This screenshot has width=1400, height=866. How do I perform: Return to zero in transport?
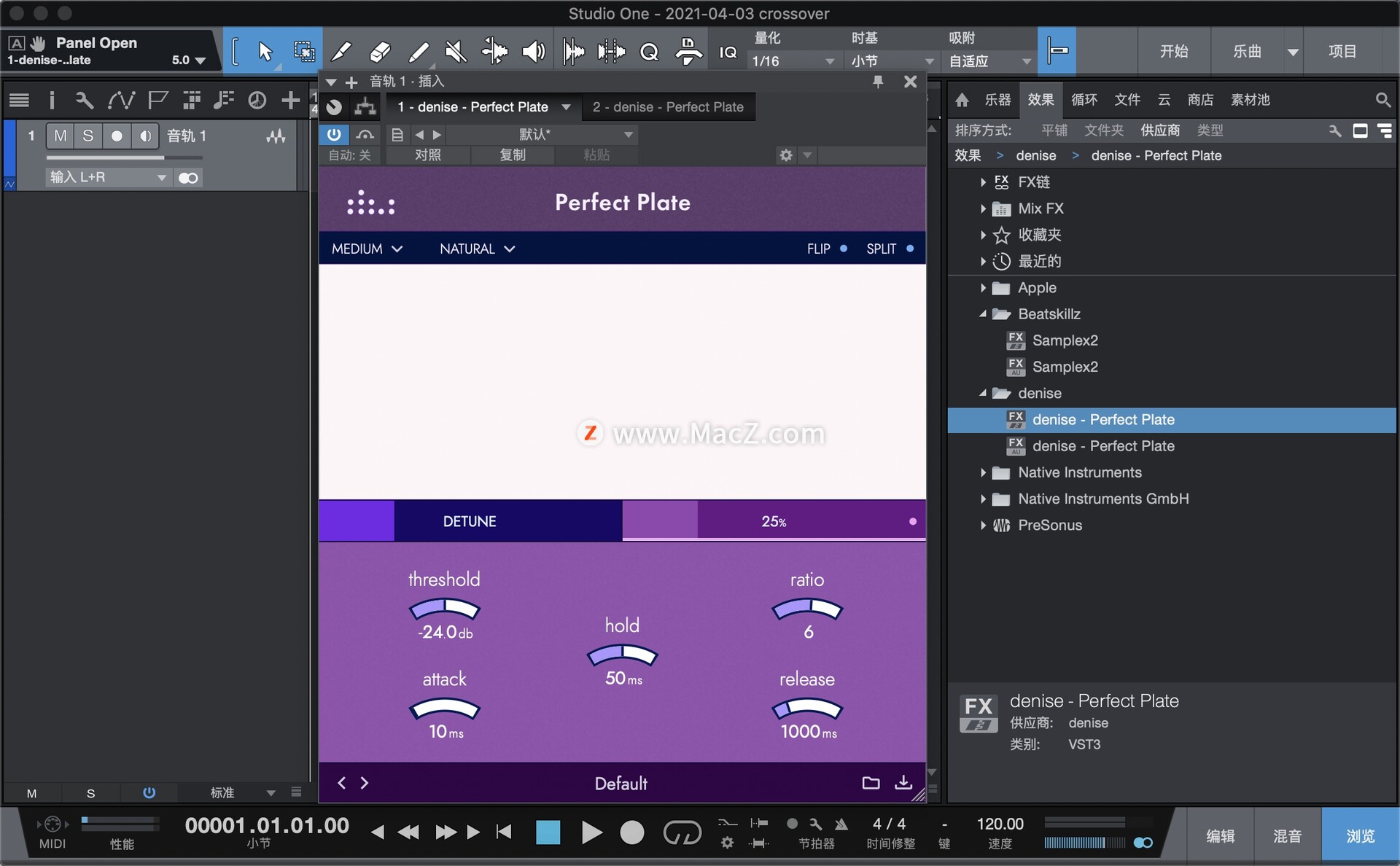coord(503,832)
